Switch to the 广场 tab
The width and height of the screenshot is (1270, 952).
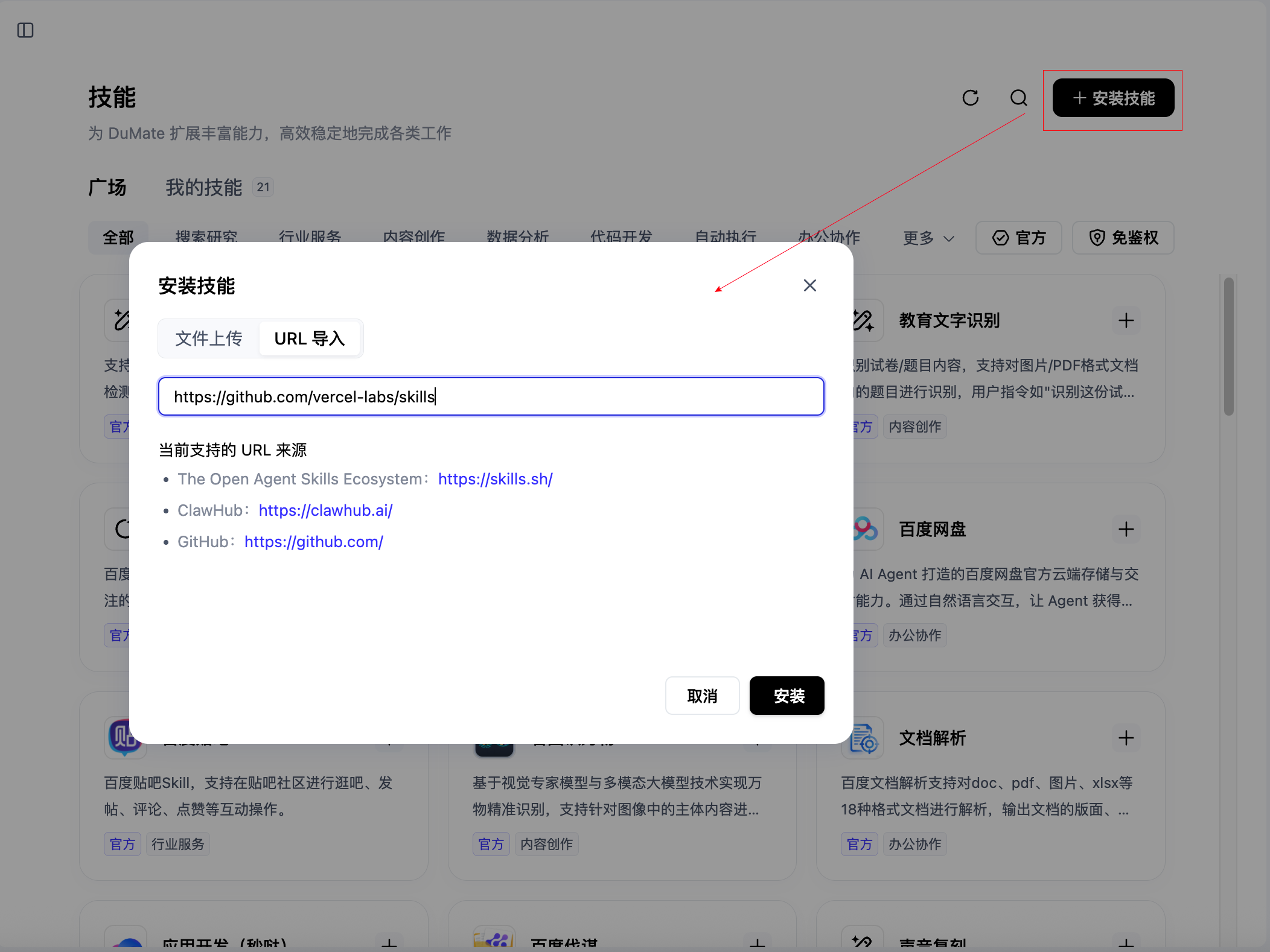pos(107,188)
